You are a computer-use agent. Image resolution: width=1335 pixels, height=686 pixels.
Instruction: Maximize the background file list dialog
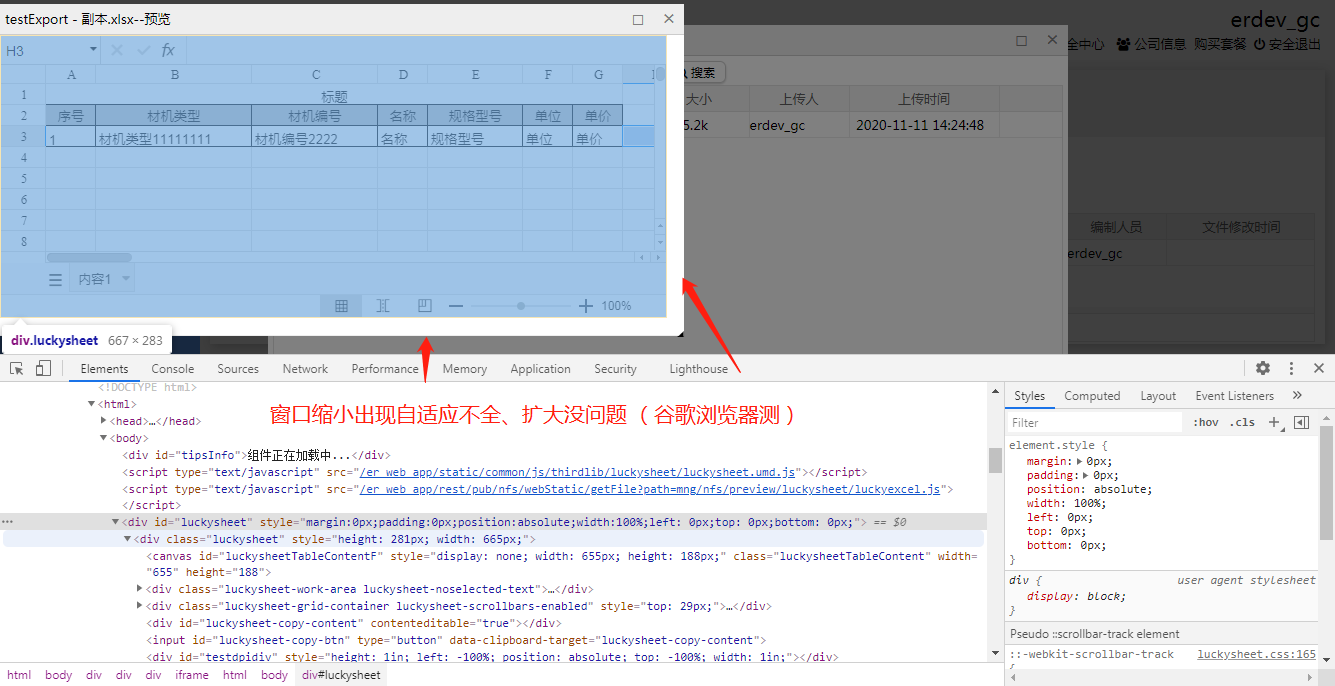click(x=1021, y=41)
